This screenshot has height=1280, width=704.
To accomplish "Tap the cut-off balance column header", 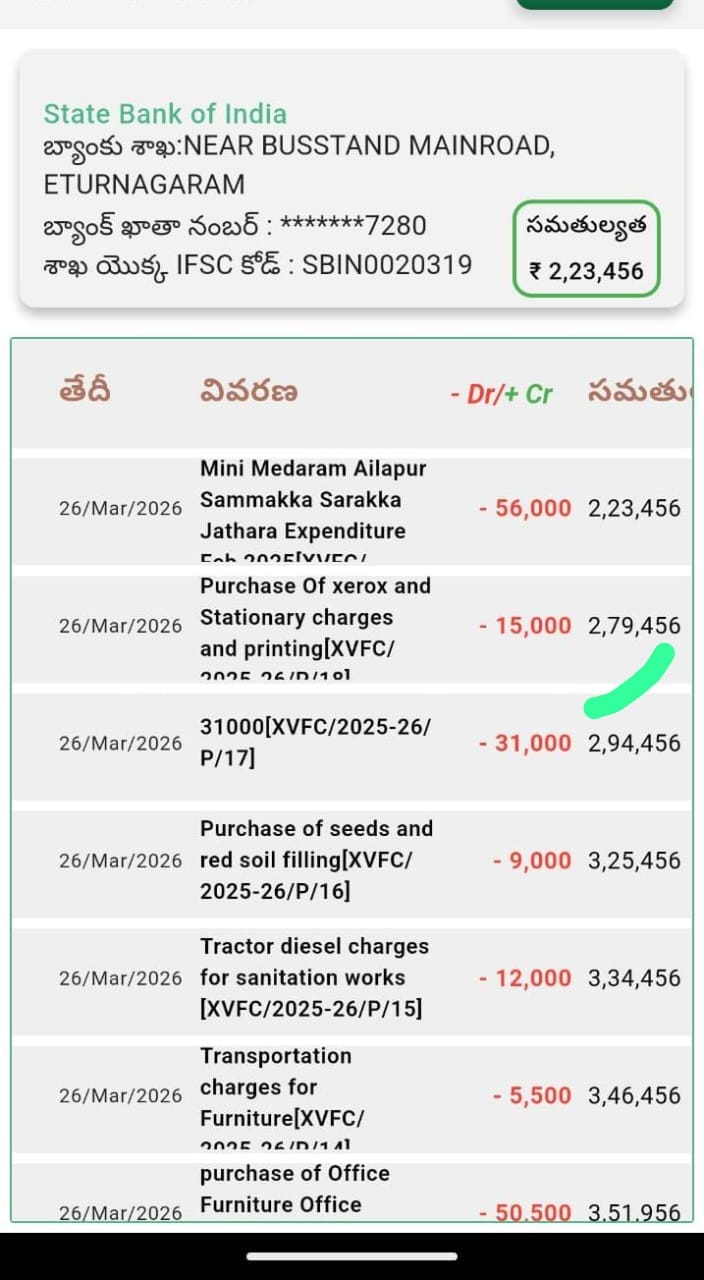I will point(639,392).
